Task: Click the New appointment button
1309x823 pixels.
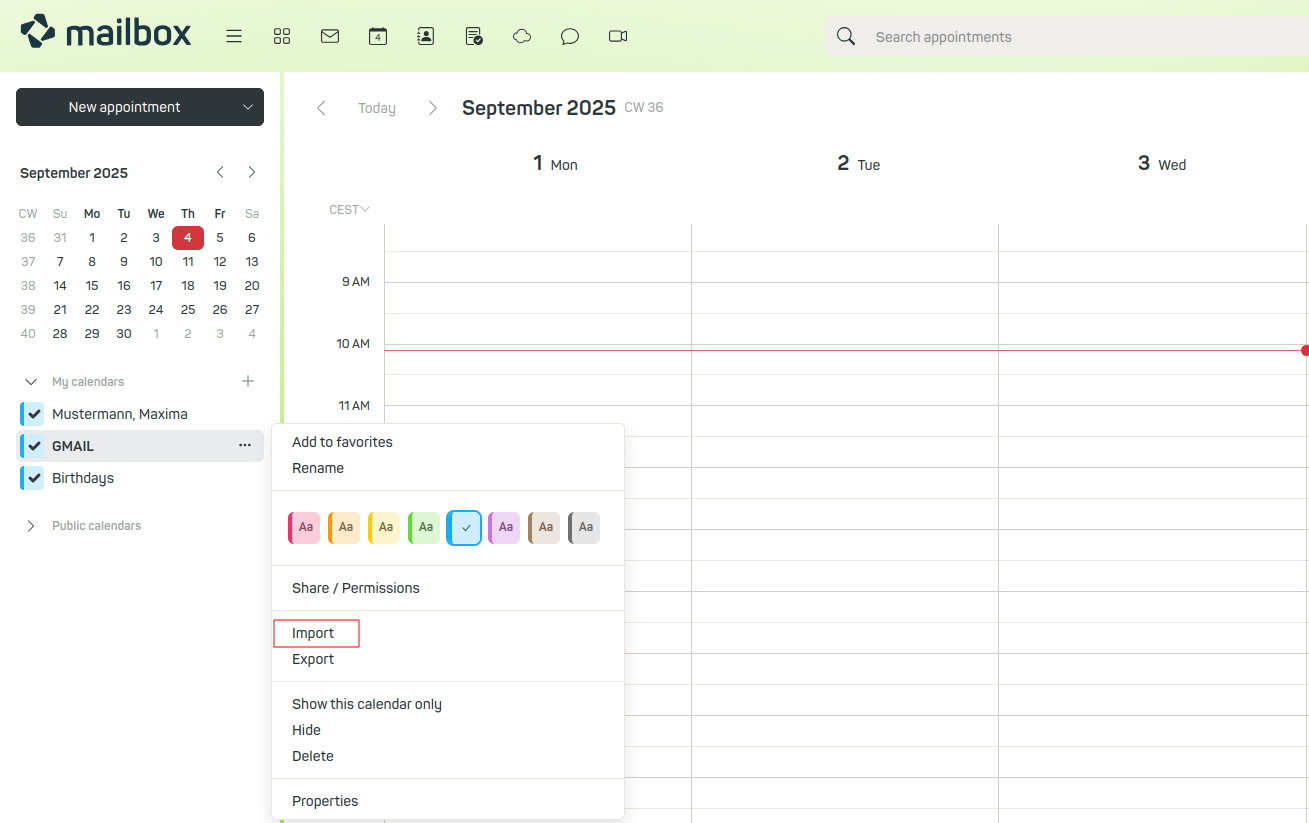Action: (125, 107)
